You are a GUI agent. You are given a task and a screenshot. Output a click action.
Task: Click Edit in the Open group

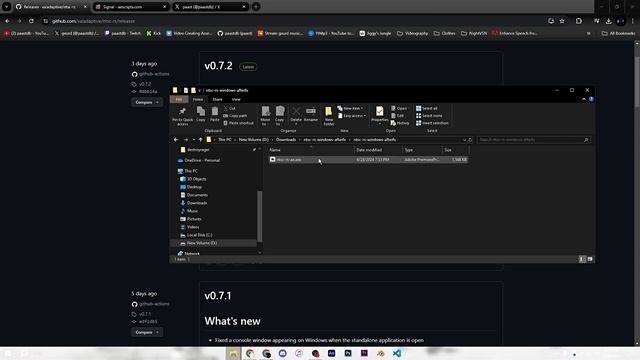tap(398, 116)
